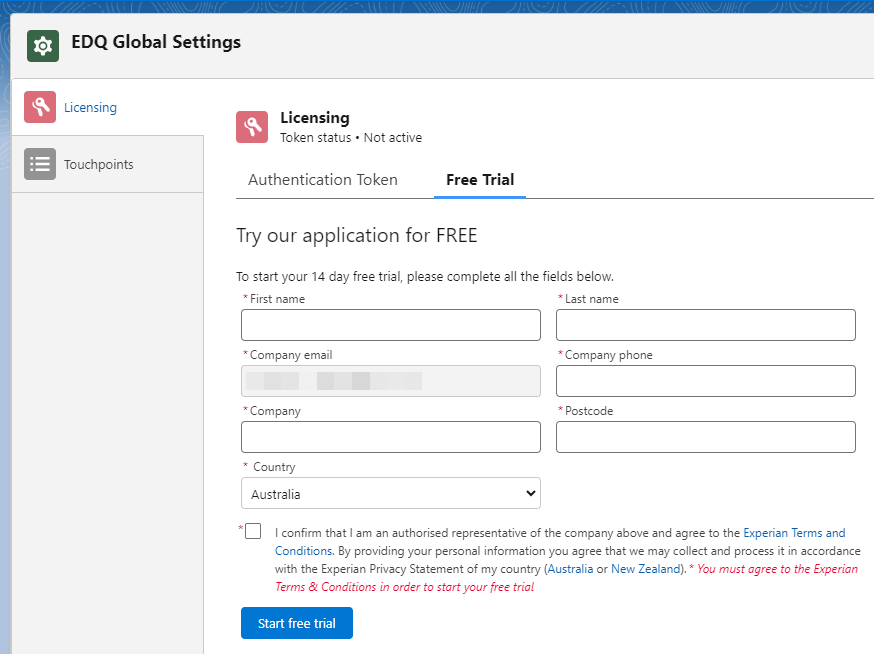Click the 'Token status • Not active' text
This screenshot has width=874, height=654.
(x=351, y=138)
